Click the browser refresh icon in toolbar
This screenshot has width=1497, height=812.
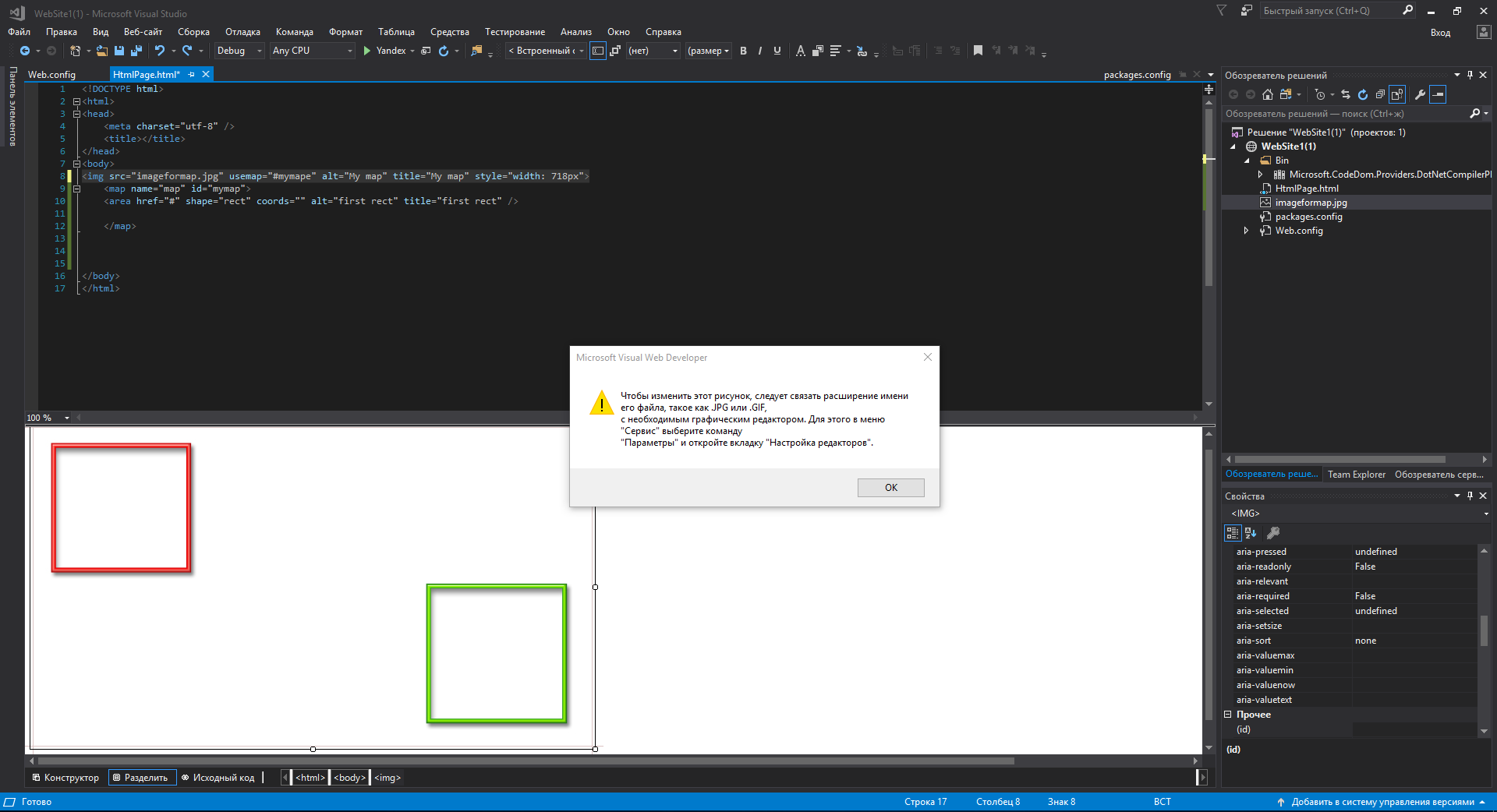tap(444, 51)
